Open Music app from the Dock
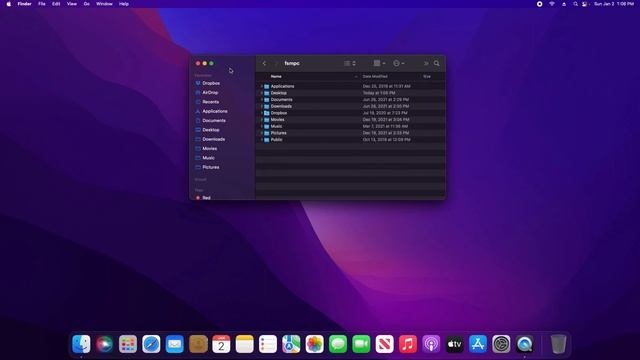This screenshot has height=360, width=640. coord(408,344)
